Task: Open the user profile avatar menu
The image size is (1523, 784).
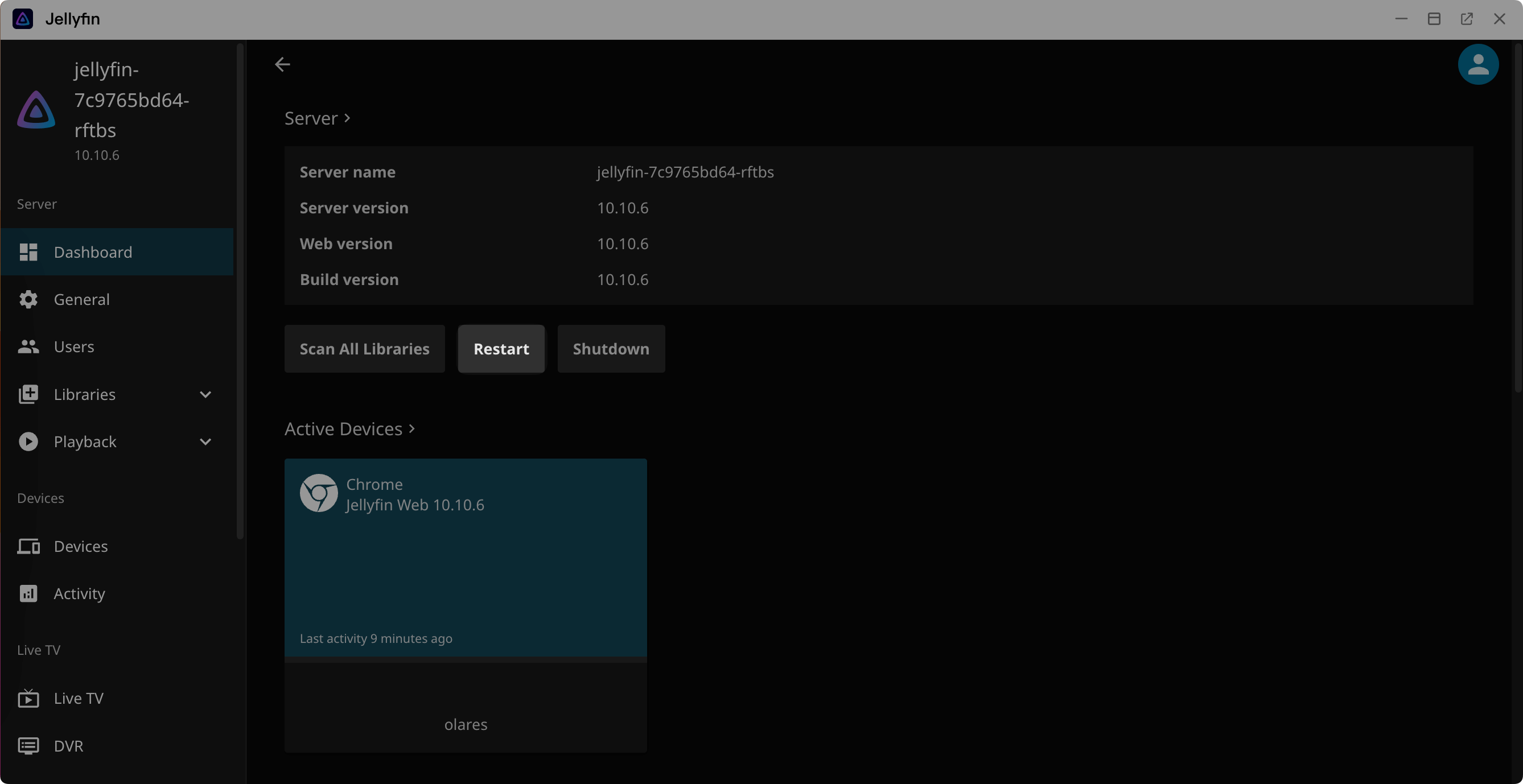Action: (x=1477, y=64)
